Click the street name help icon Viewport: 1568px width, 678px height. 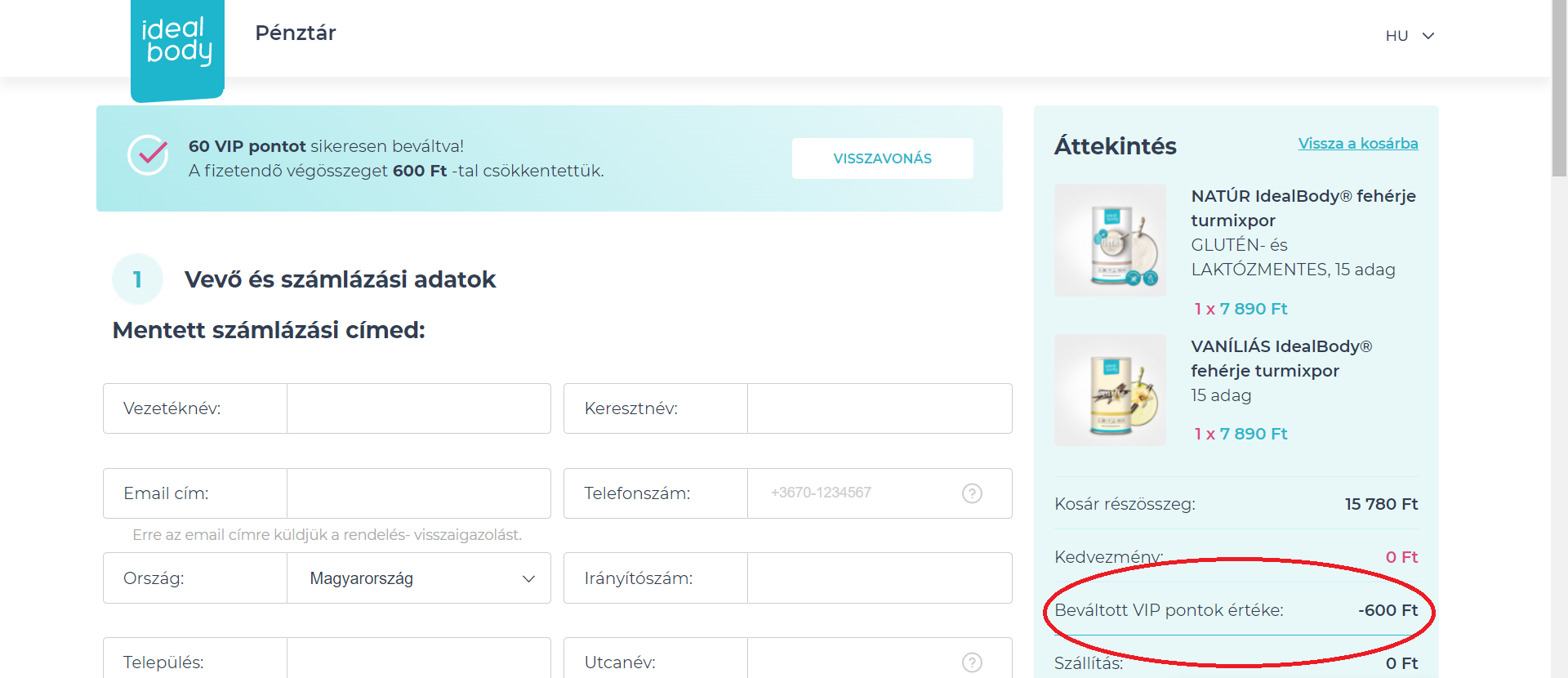coord(972,662)
